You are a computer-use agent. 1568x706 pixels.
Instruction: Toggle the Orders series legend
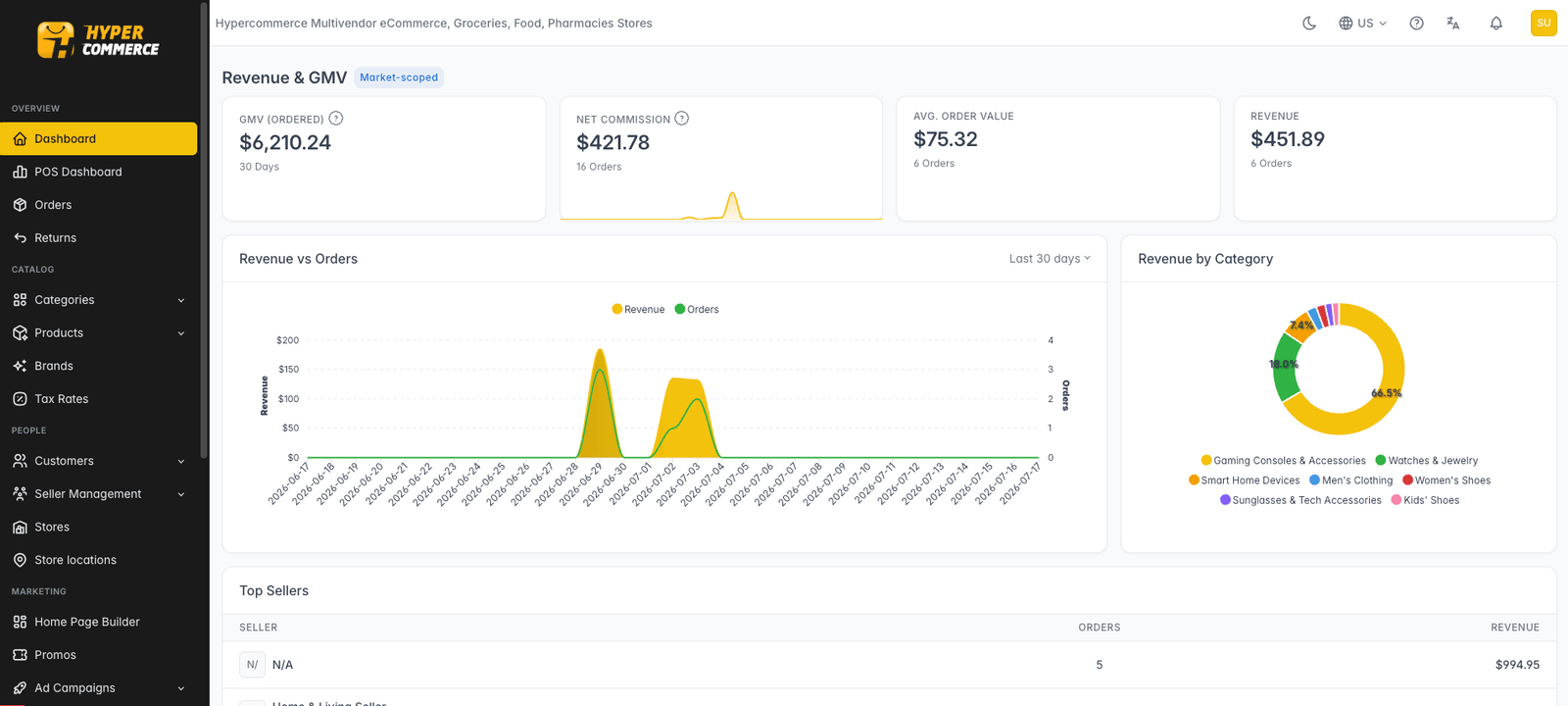(x=697, y=310)
